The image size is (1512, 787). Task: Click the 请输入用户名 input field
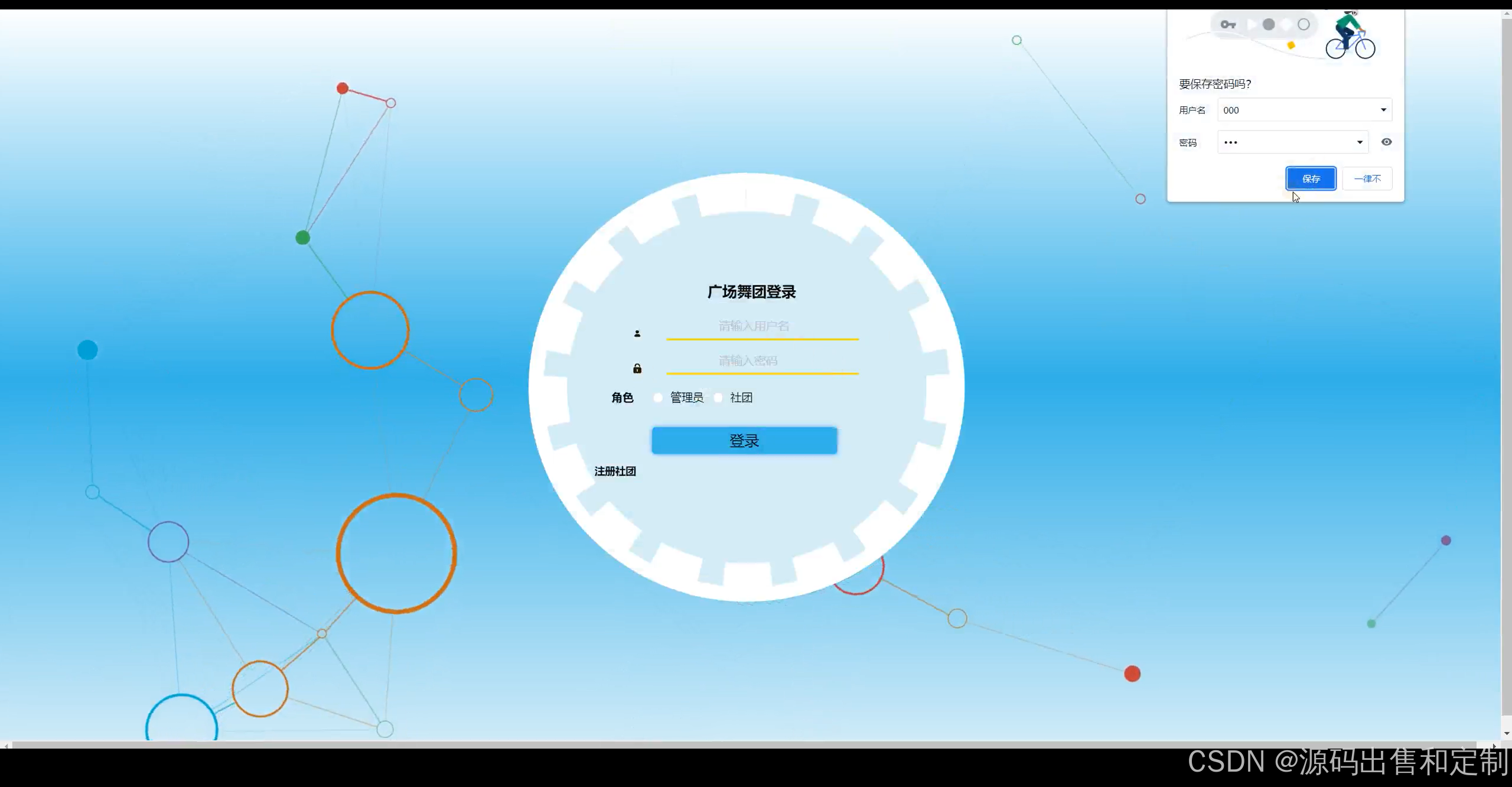pos(762,326)
